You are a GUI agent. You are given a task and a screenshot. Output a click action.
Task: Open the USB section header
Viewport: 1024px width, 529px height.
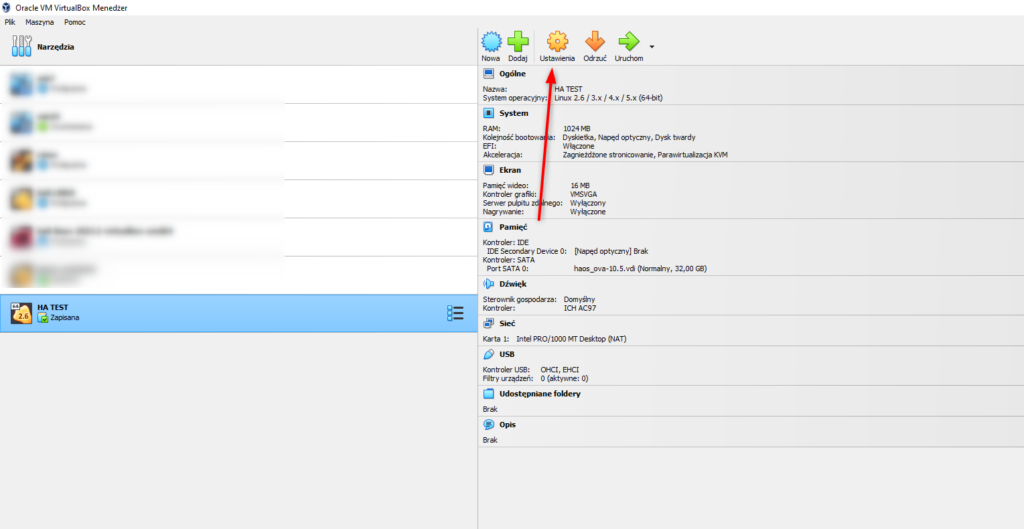click(507, 354)
